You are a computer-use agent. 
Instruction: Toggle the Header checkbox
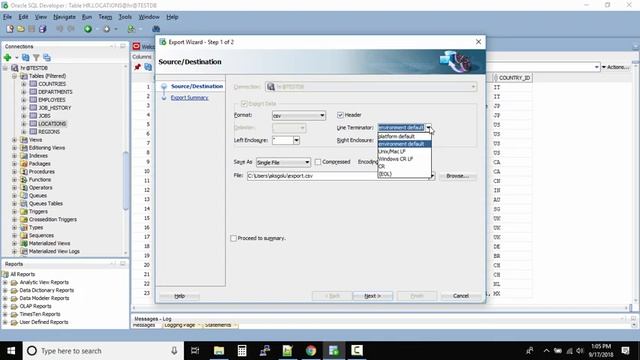[340, 115]
